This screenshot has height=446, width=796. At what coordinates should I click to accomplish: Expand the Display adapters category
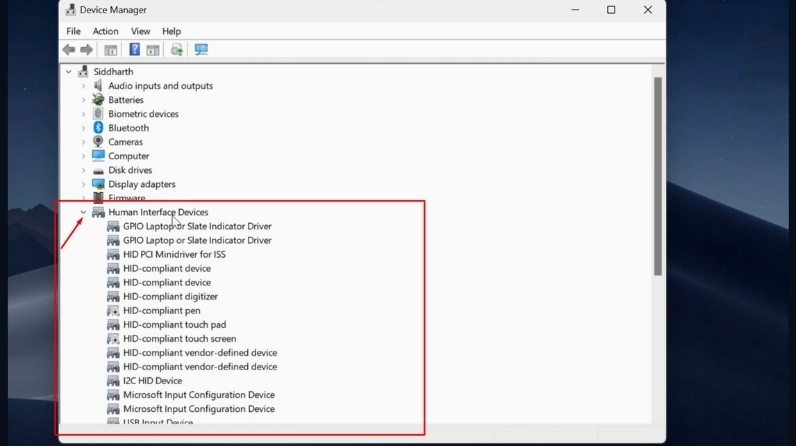(83, 184)
